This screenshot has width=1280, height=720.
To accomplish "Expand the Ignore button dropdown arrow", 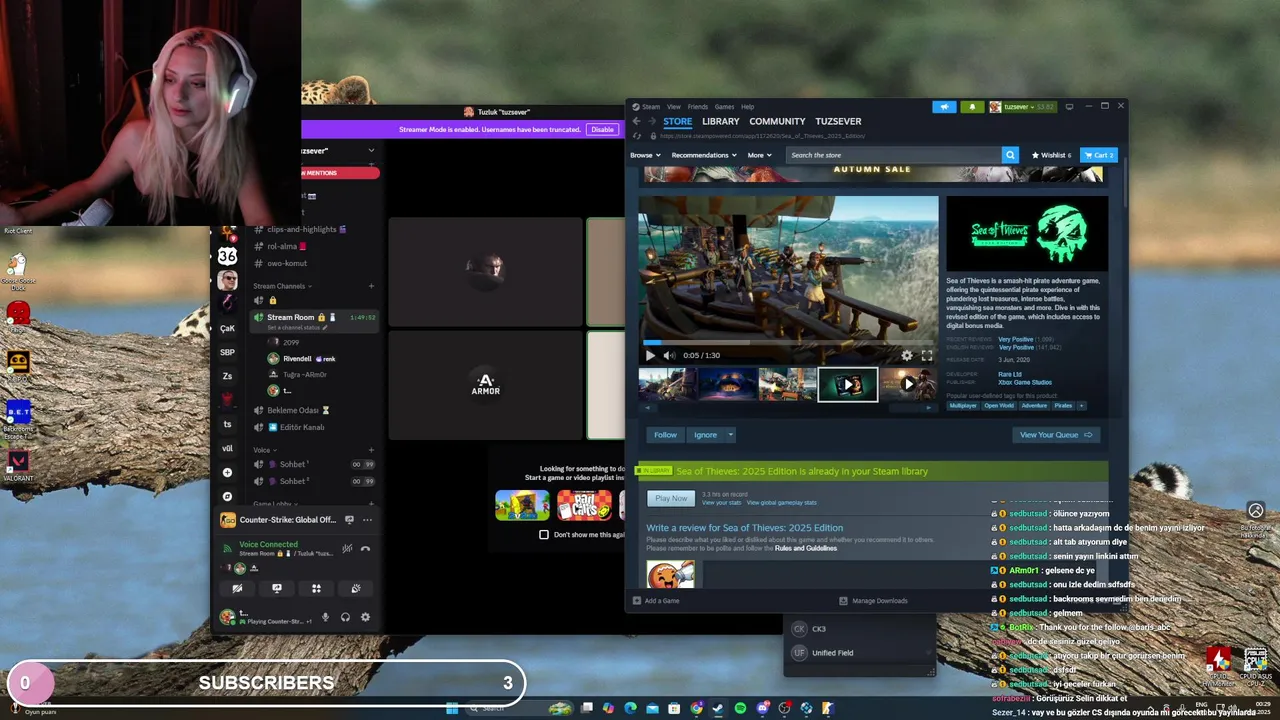I will pyautogui.click(x=731, y=435).
